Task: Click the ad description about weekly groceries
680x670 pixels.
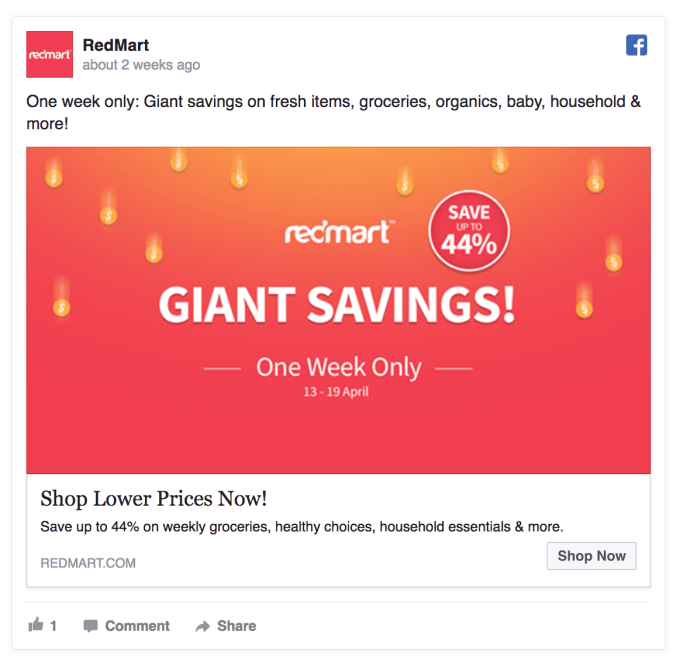Action: pos(302,526)
